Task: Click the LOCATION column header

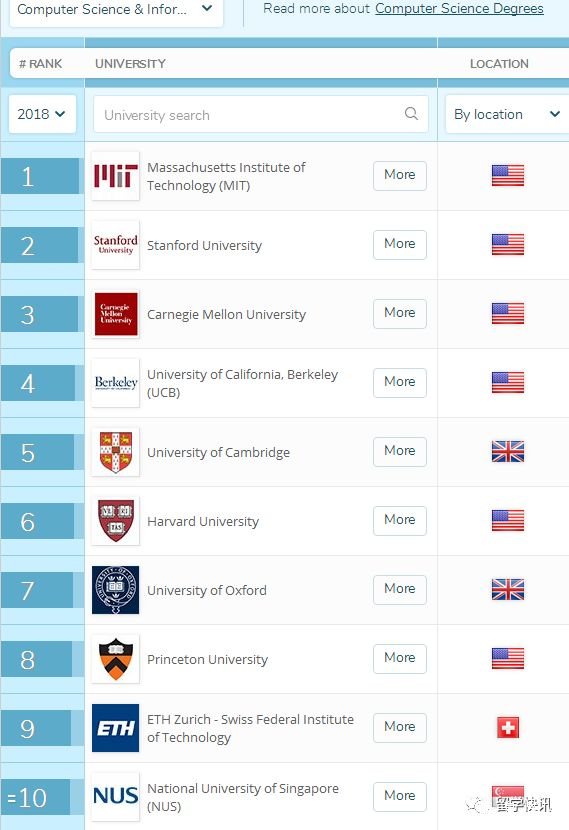Action: (x=499, y=64)
